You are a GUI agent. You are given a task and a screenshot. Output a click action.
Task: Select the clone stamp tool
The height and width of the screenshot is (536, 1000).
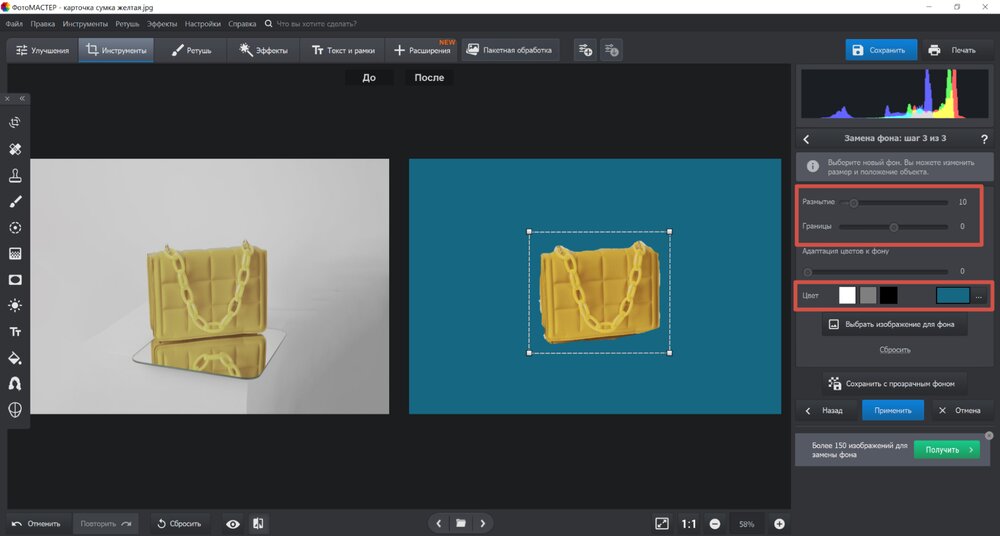tap(15, 176)
